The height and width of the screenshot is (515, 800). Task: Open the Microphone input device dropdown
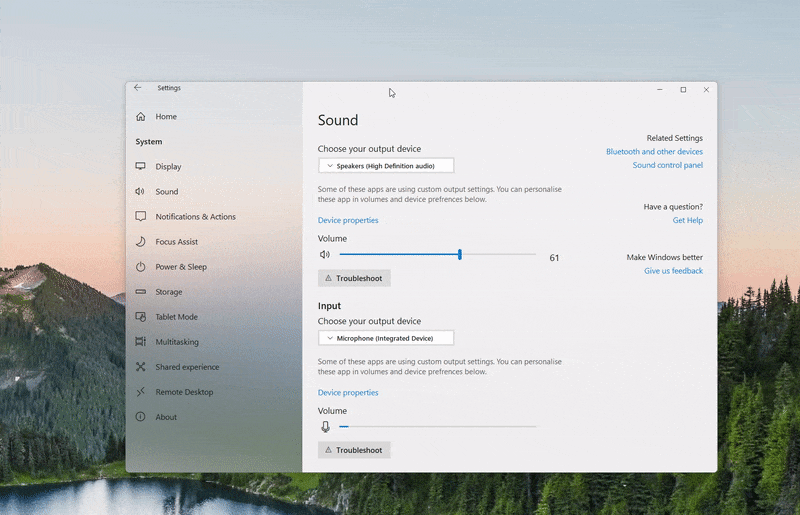[386, 339]
